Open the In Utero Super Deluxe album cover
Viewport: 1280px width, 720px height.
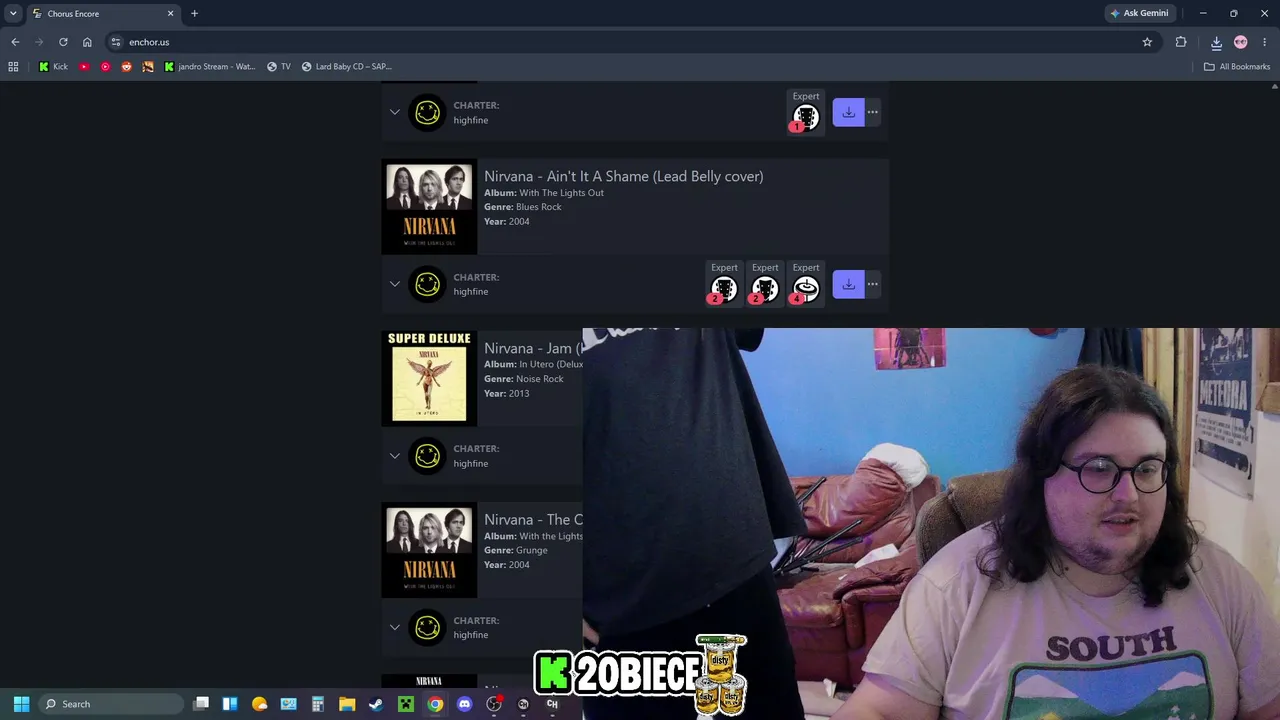pos(429,379)
